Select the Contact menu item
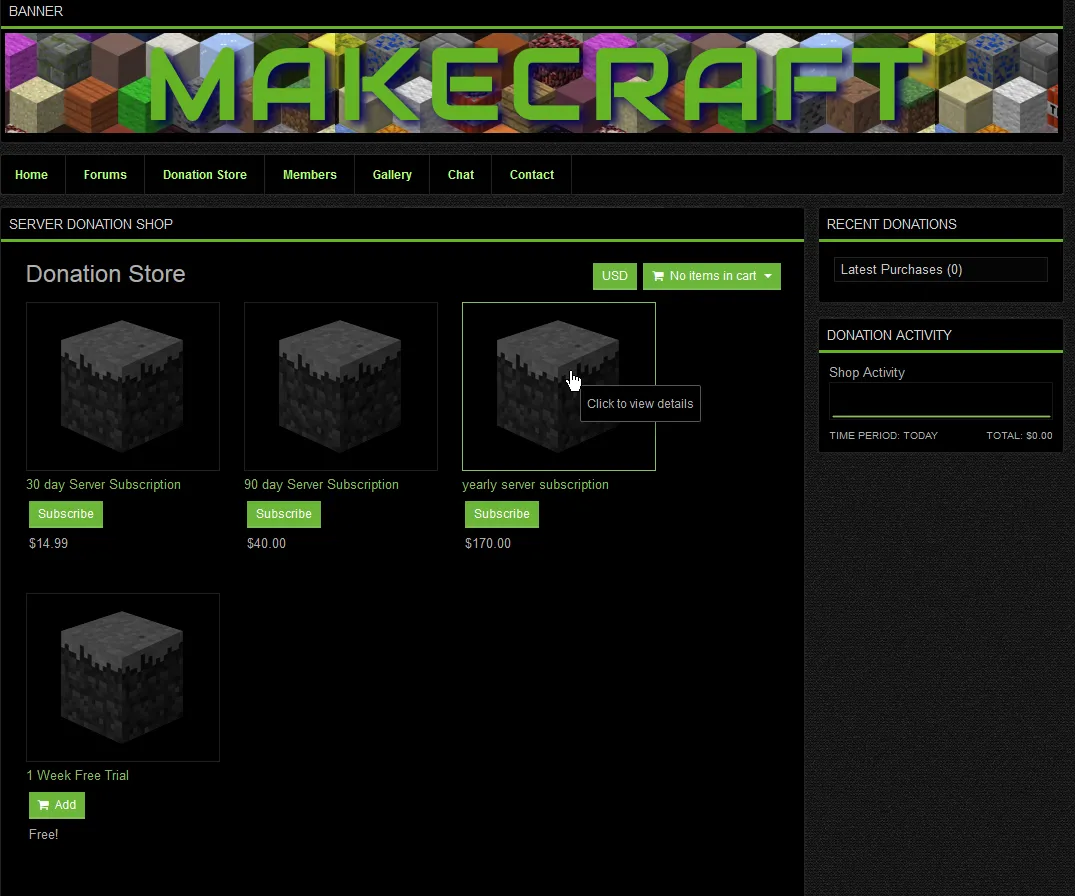The height and width of the screenshot is (896, 1075). click(x=531, y=174)
